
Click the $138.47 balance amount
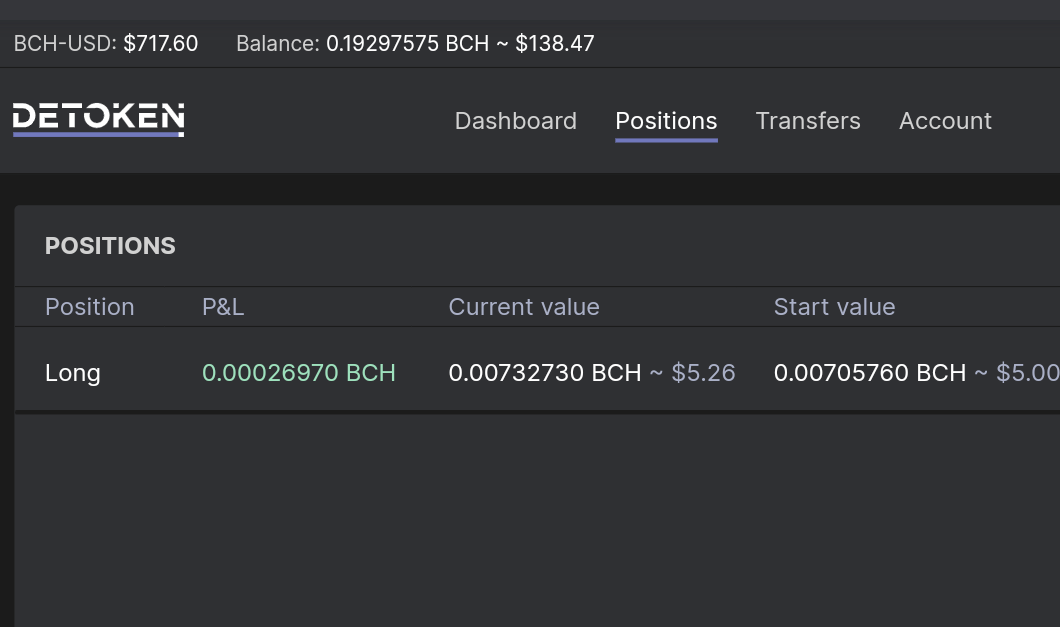pos(554,44)
